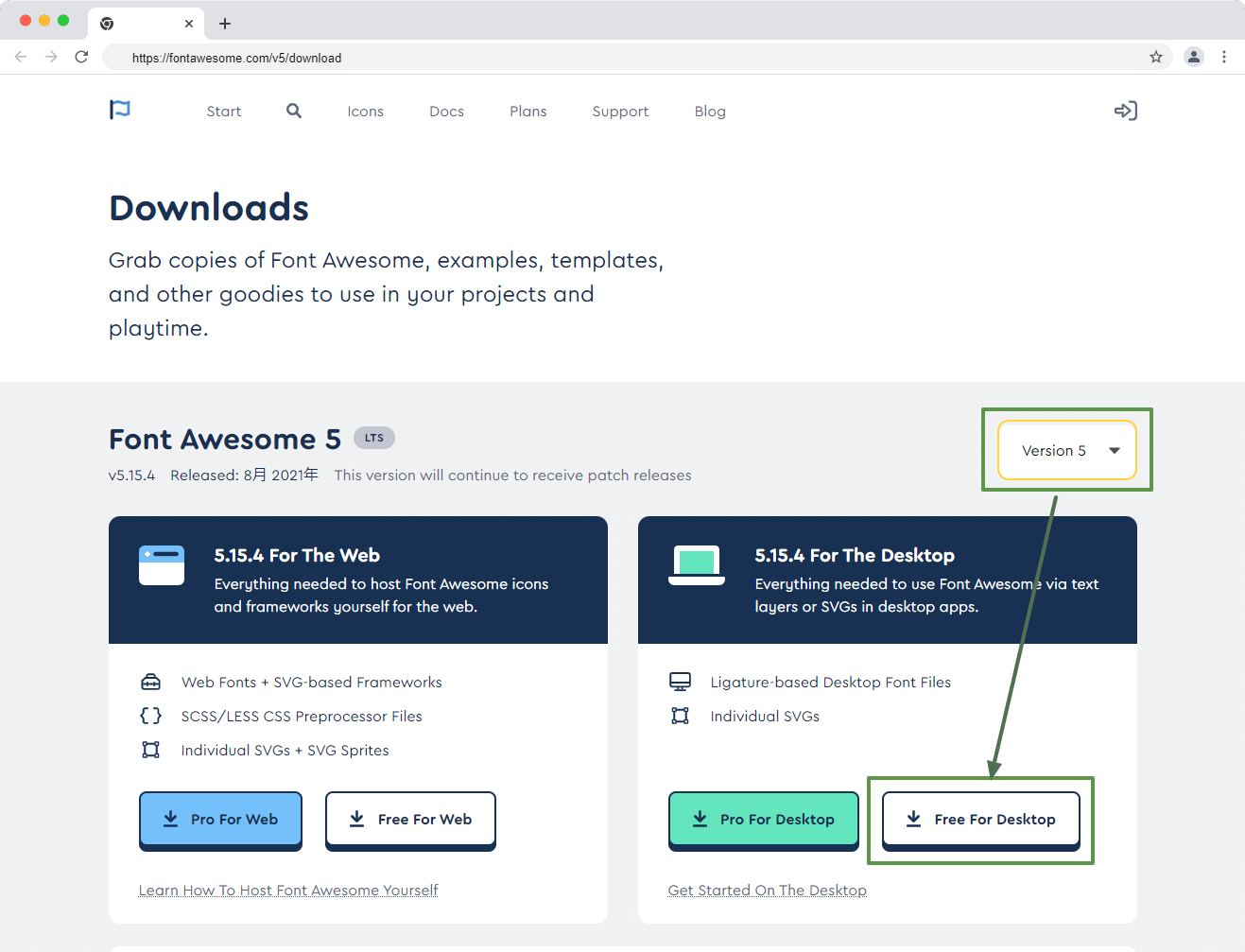Select the active browser tab
Screen dimensions: 1245x952
pyautogui.click(x=147, y=24)
